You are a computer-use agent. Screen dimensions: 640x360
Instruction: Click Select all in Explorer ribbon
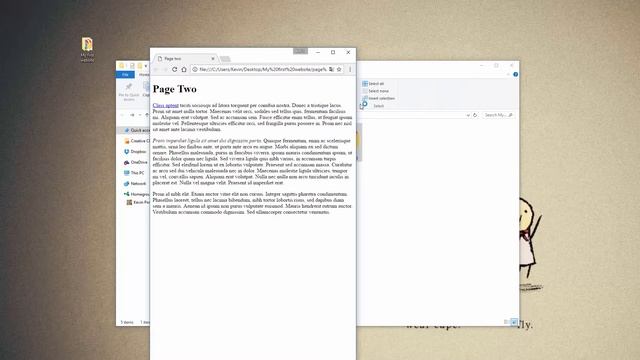[373, 84]
